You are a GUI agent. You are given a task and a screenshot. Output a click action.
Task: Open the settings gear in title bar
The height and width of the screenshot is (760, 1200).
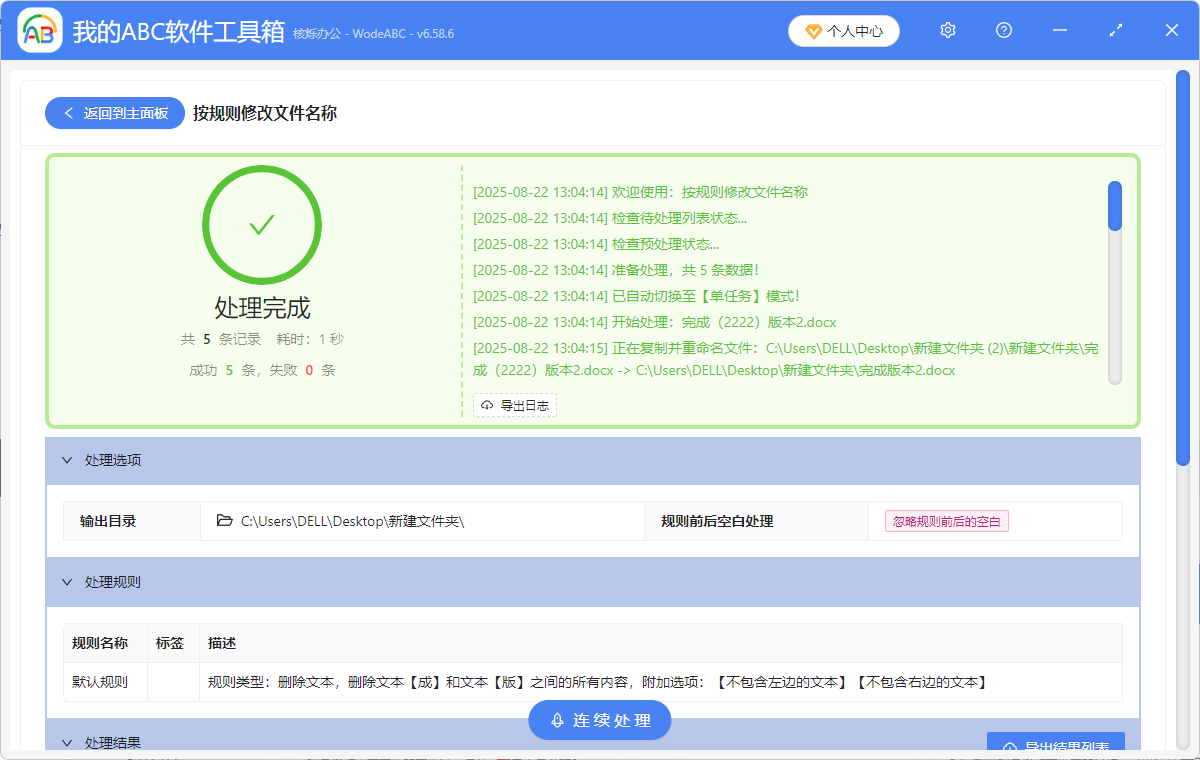pyautogui.click(x=947, y=30)
